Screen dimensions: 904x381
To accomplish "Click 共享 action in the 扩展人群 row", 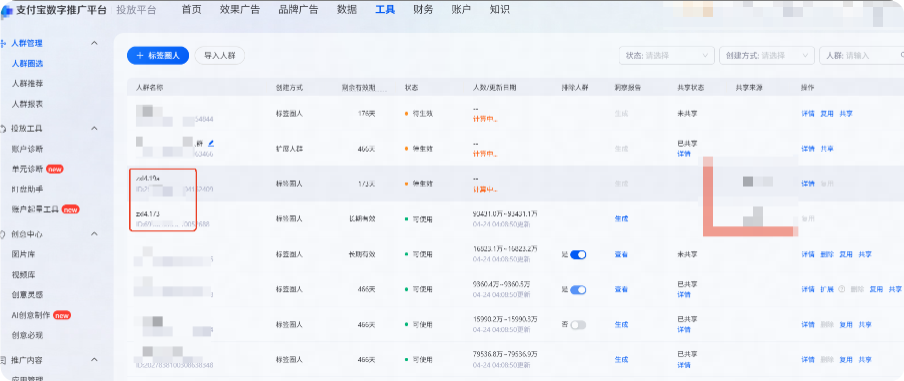I will (x=827, y=149).
